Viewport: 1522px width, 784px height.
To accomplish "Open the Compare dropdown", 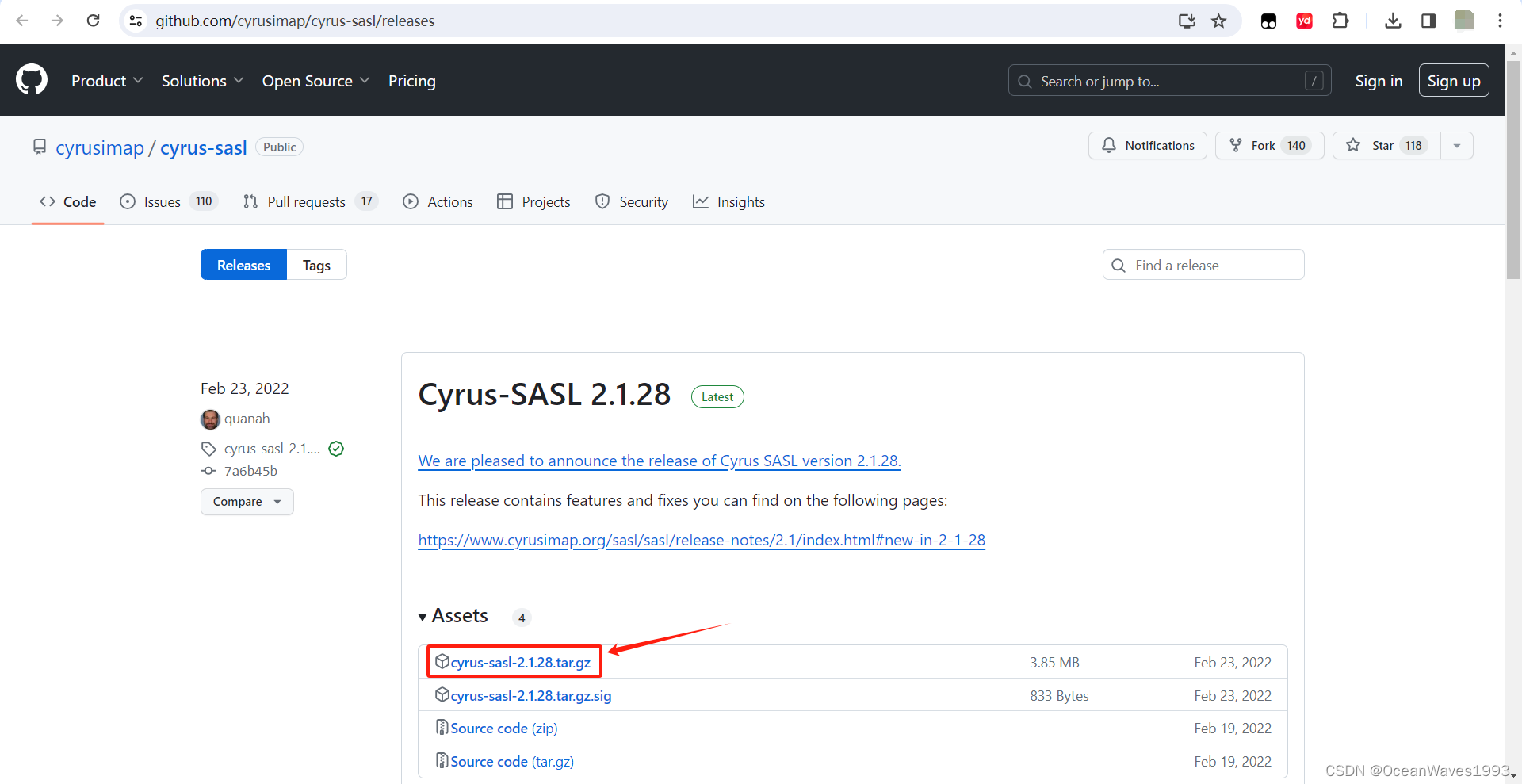I will [x=247, y=502].
